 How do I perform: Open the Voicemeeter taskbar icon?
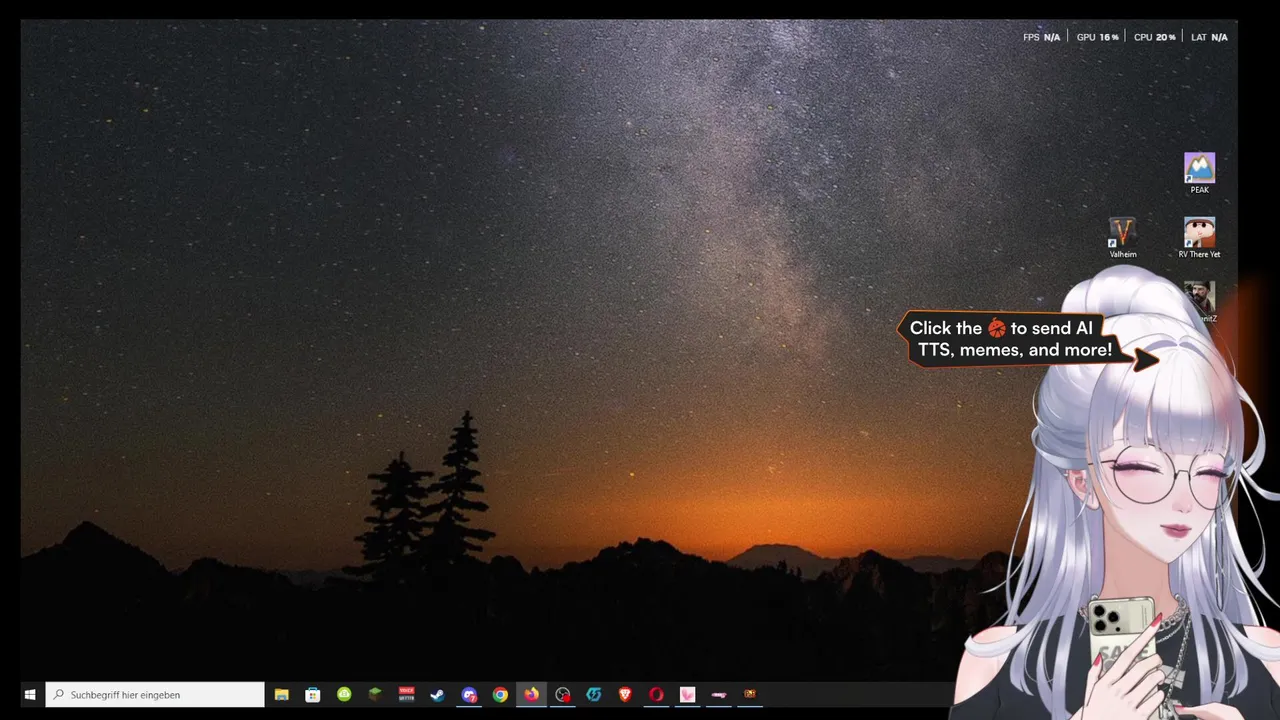[x=406, y=694]
